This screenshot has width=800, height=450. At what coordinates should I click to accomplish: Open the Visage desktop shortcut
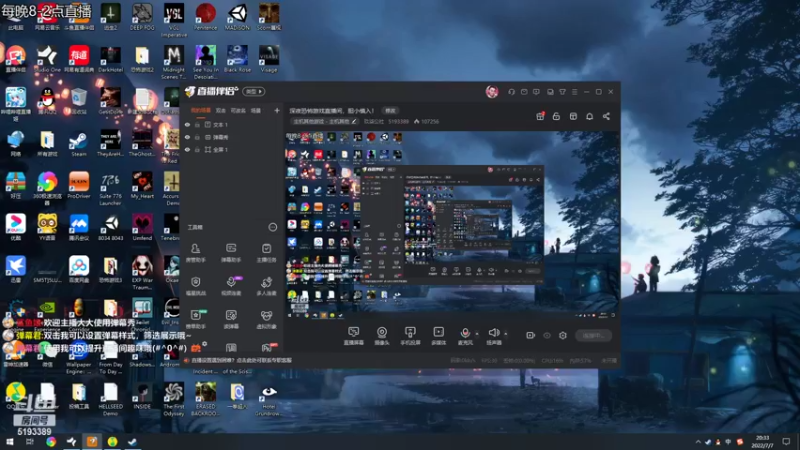pyautogui.click(x=269, y=59)
